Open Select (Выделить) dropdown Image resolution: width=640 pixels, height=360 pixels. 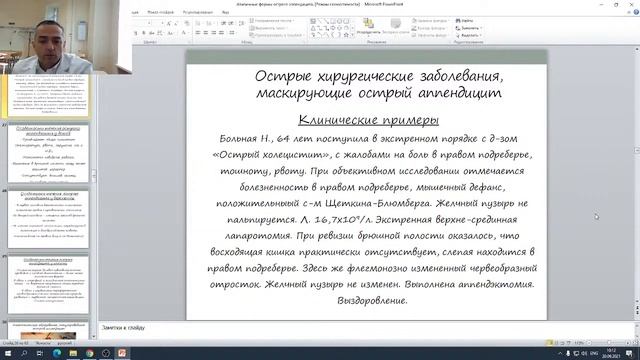tap(469, 36)
